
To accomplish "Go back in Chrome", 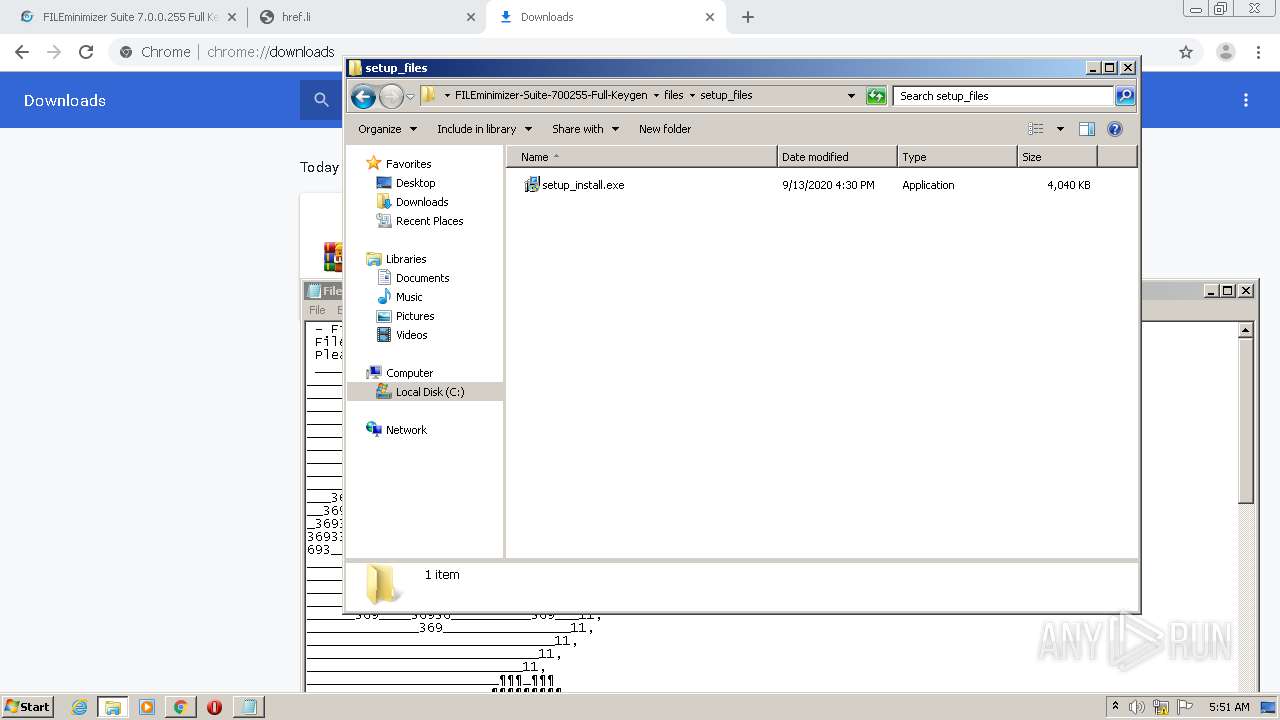I will [22, 52].
